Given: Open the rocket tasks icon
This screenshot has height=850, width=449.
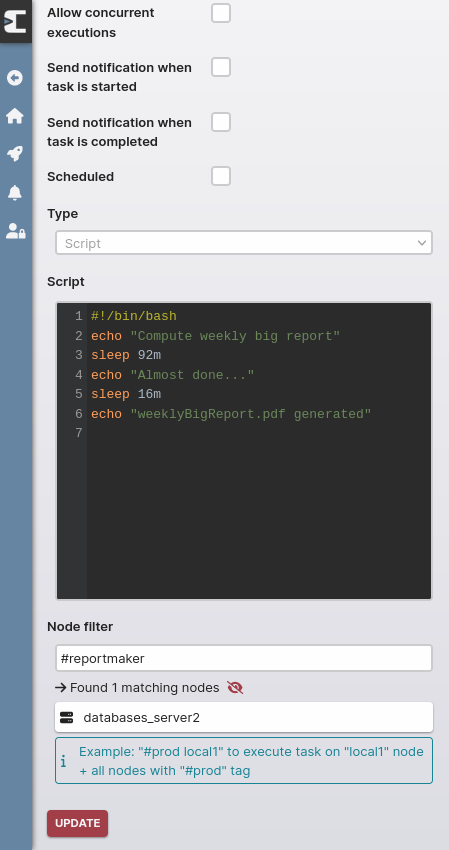Looking at the screenshot, I should (x=15, y=154).
